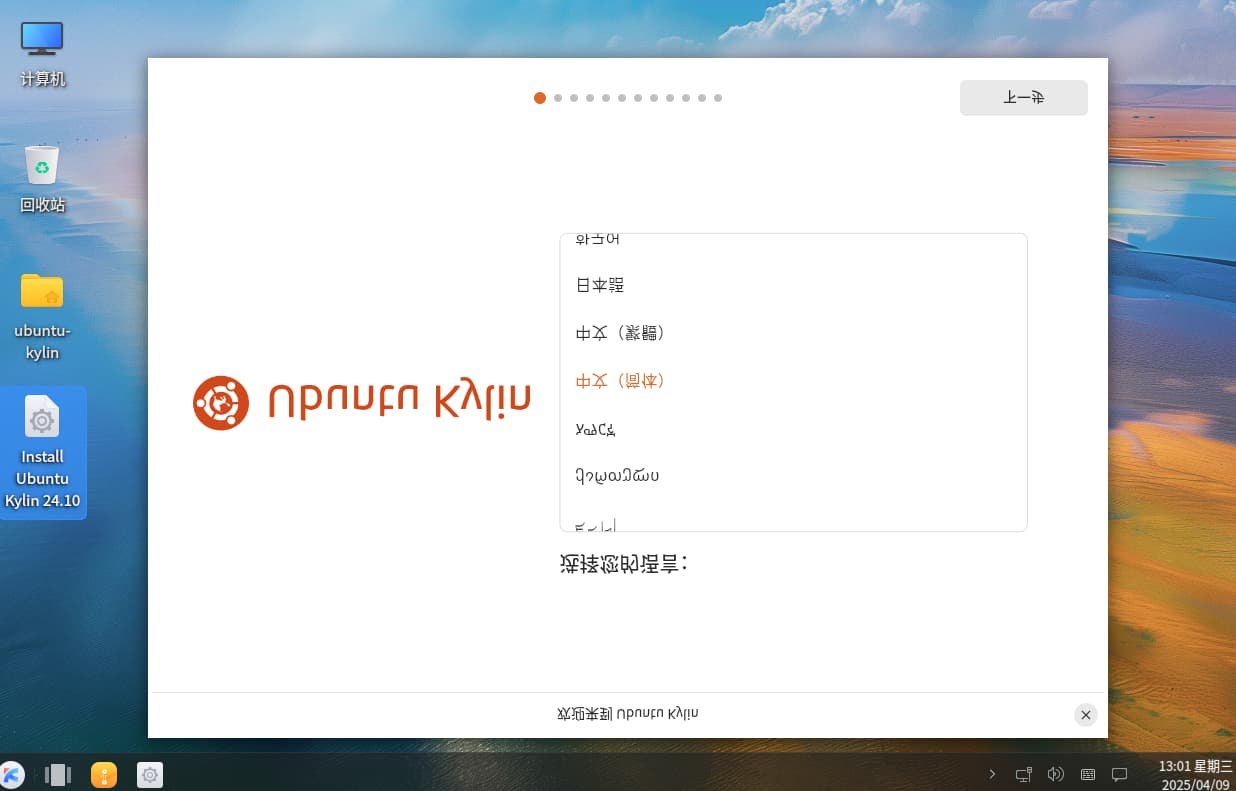
Task: Open the yellow file manager taskbar icon
Action: [104, 774]
